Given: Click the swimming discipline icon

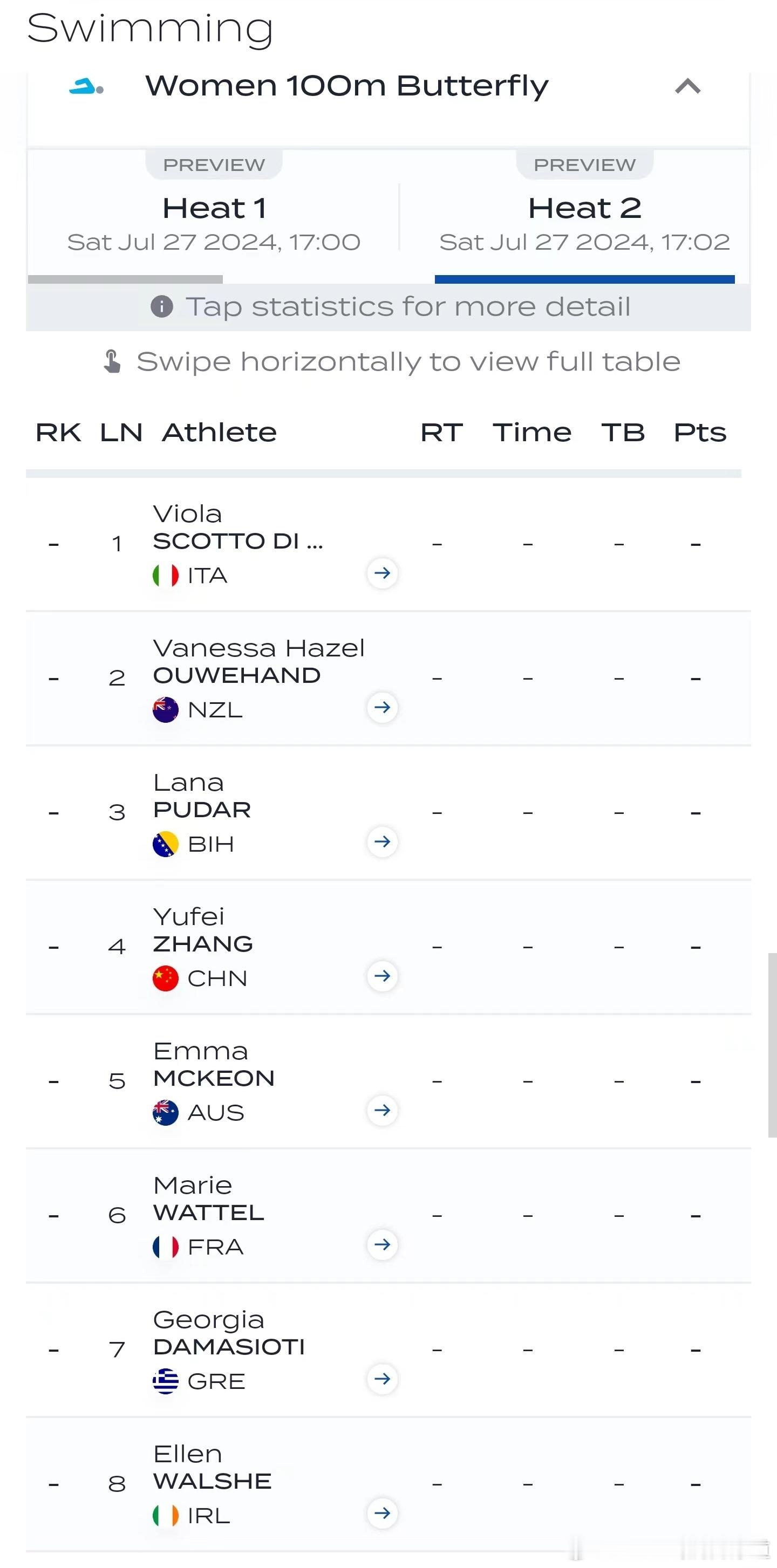Looking at the screenshot, I should pyautogui.click(x=86, y=87).
